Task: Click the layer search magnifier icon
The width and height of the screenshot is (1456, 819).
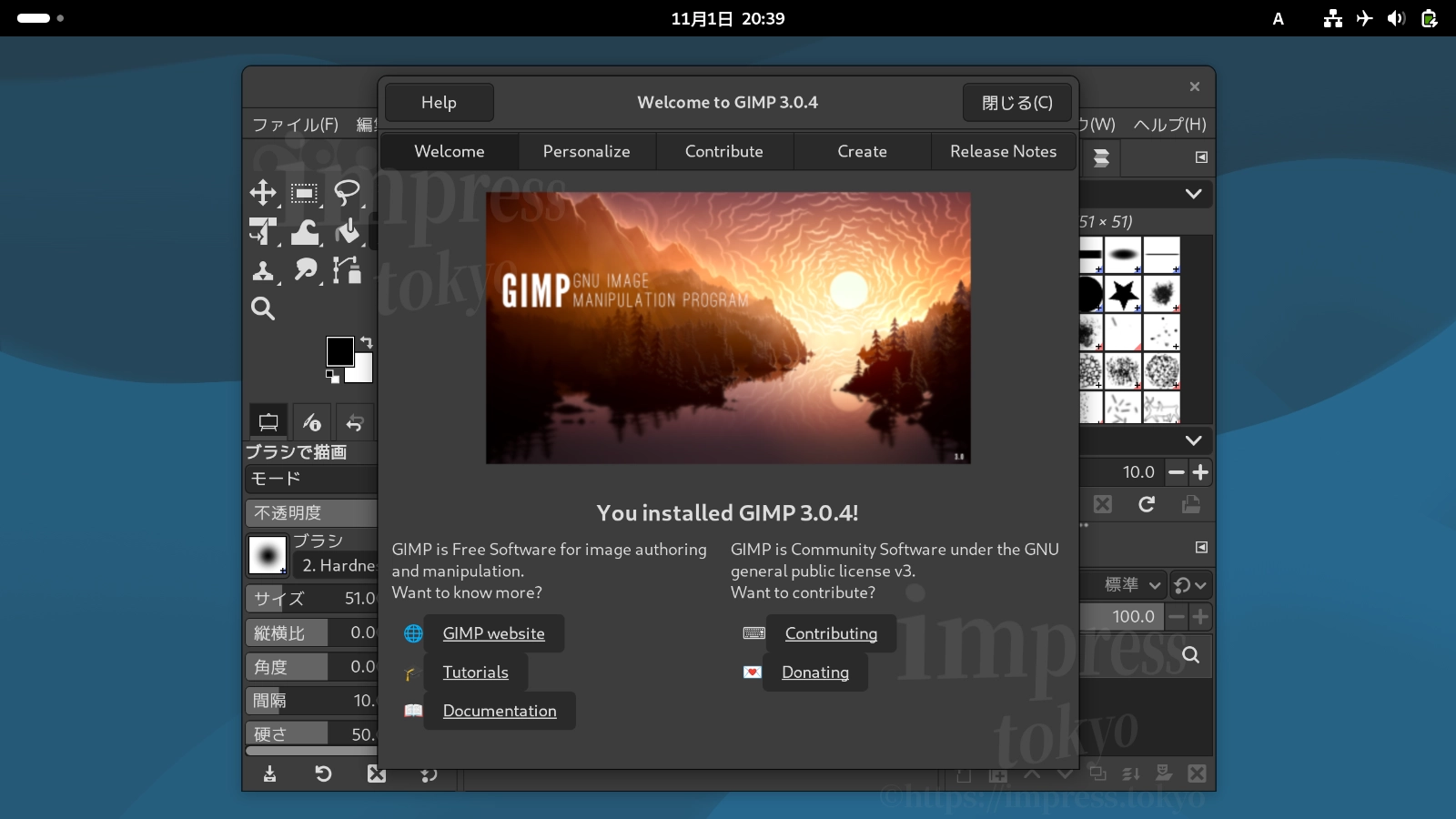Action: [x=1190, y=655]
